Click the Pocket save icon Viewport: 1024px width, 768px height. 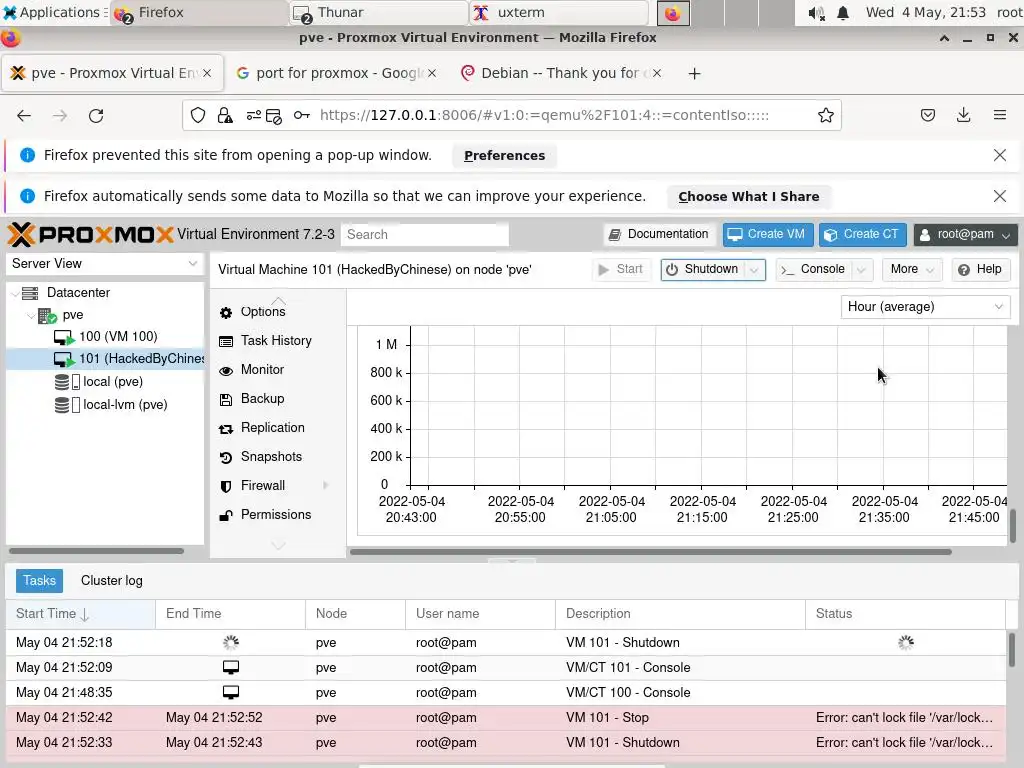927,116
